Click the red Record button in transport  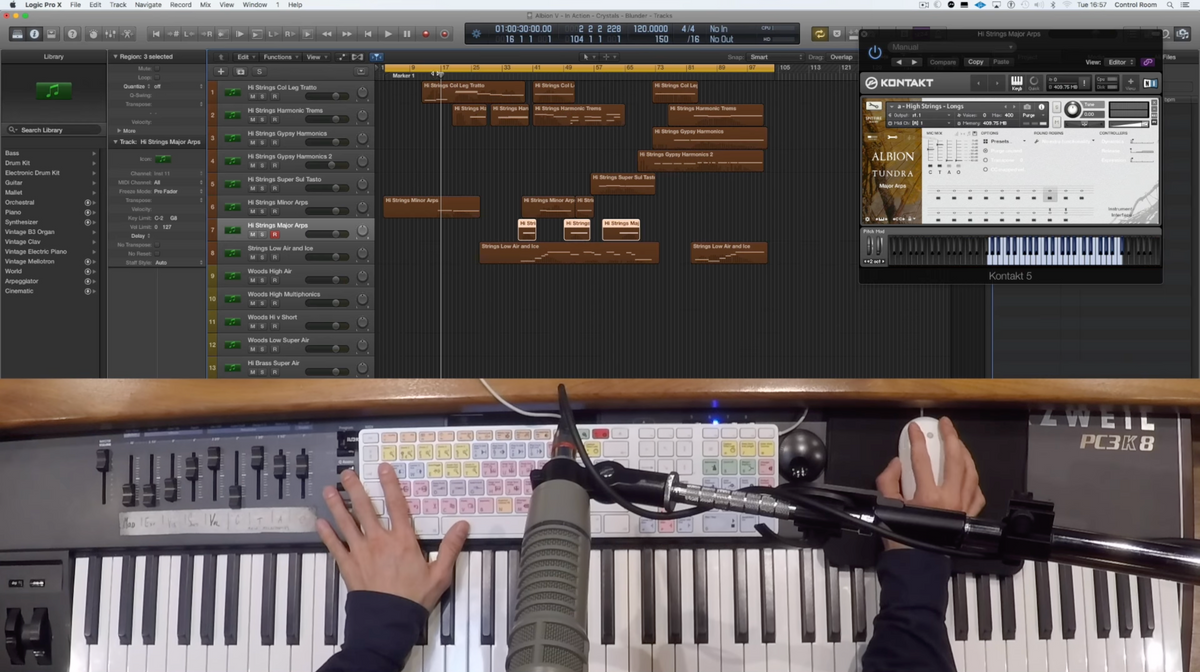click(425, 34)
